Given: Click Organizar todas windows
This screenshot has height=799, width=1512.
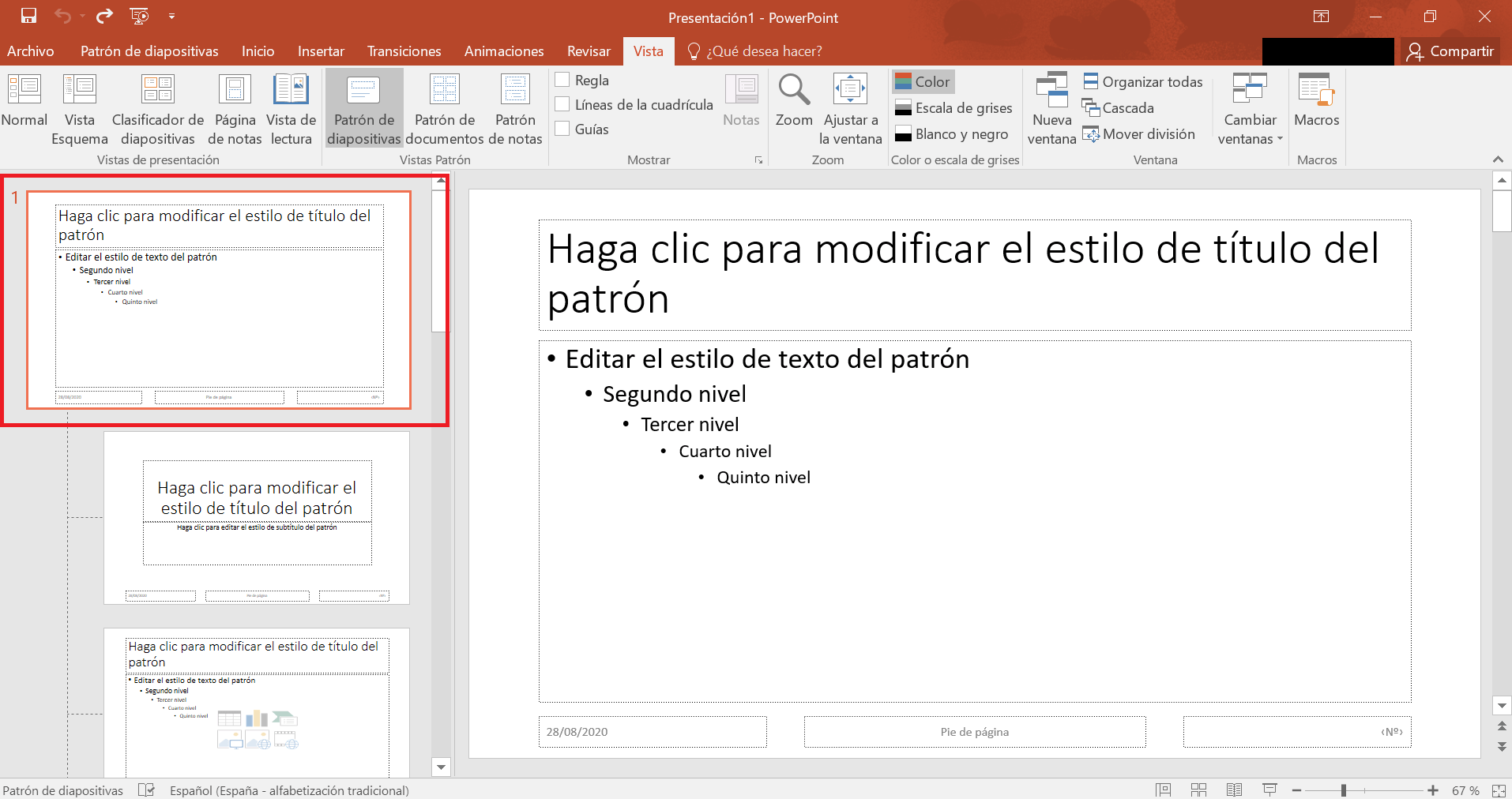Looking at the screenshot, I should click(x=1143, y=81).
